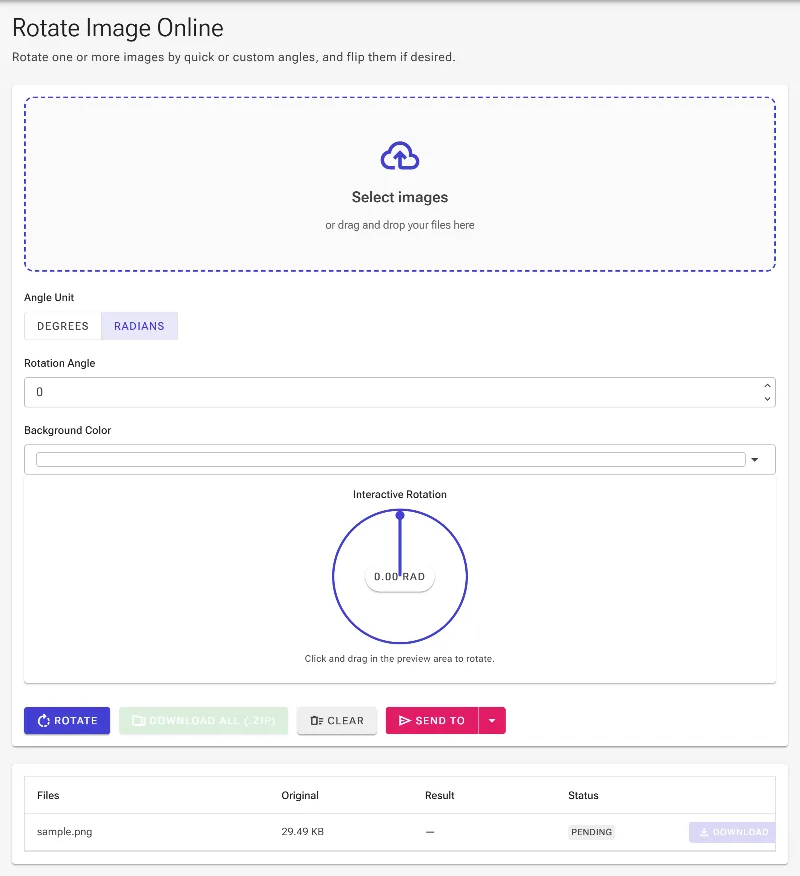Click the PENDING status badge
This screenshot has height=876, width=800.
592,832
